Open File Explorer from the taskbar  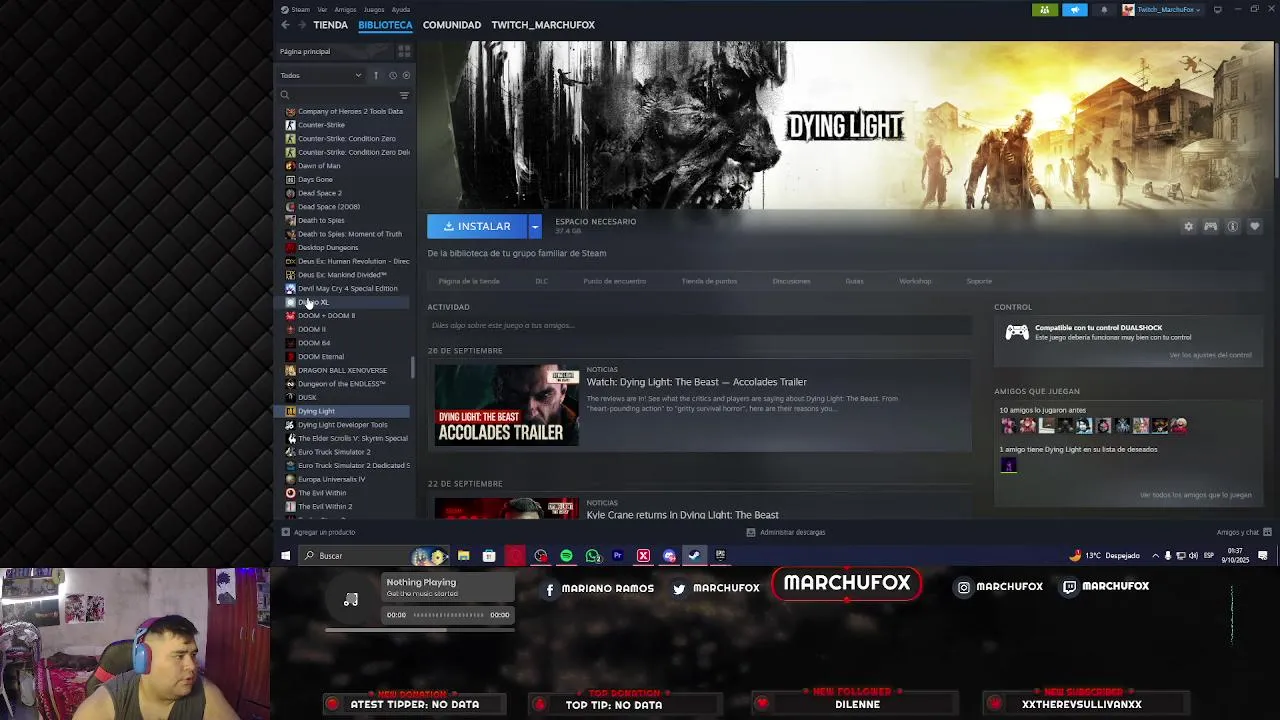tap(463, 556)
